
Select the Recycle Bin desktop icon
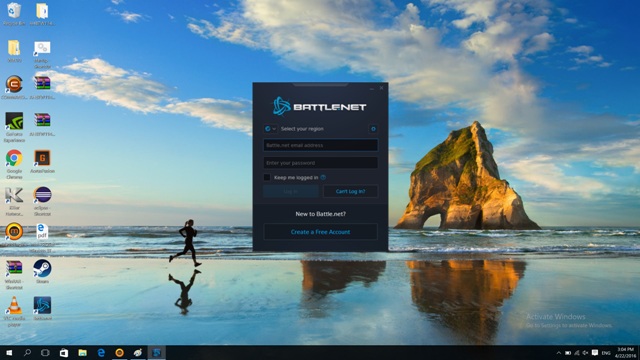click(14, 14)
